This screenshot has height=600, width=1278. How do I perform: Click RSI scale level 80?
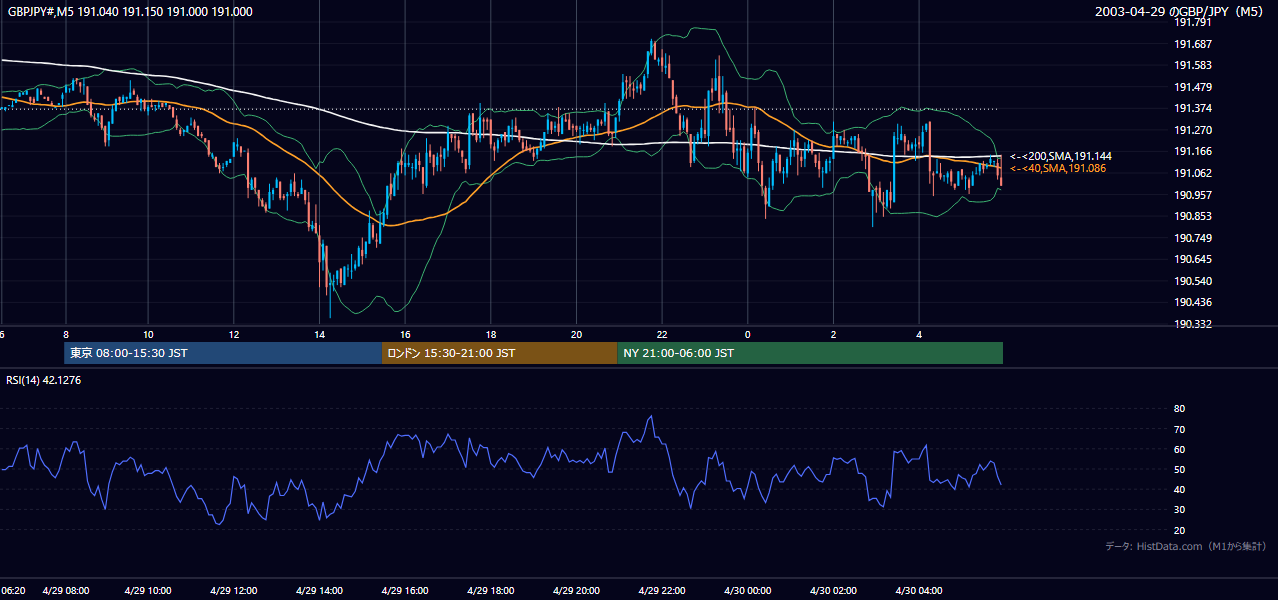(x=1179, y=409)
